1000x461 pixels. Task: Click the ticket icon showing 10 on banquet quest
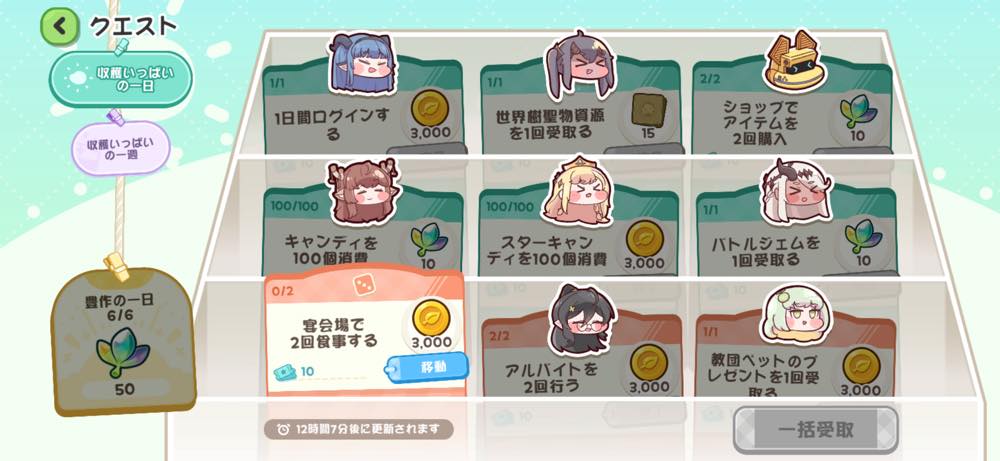[x=284, y=372]
